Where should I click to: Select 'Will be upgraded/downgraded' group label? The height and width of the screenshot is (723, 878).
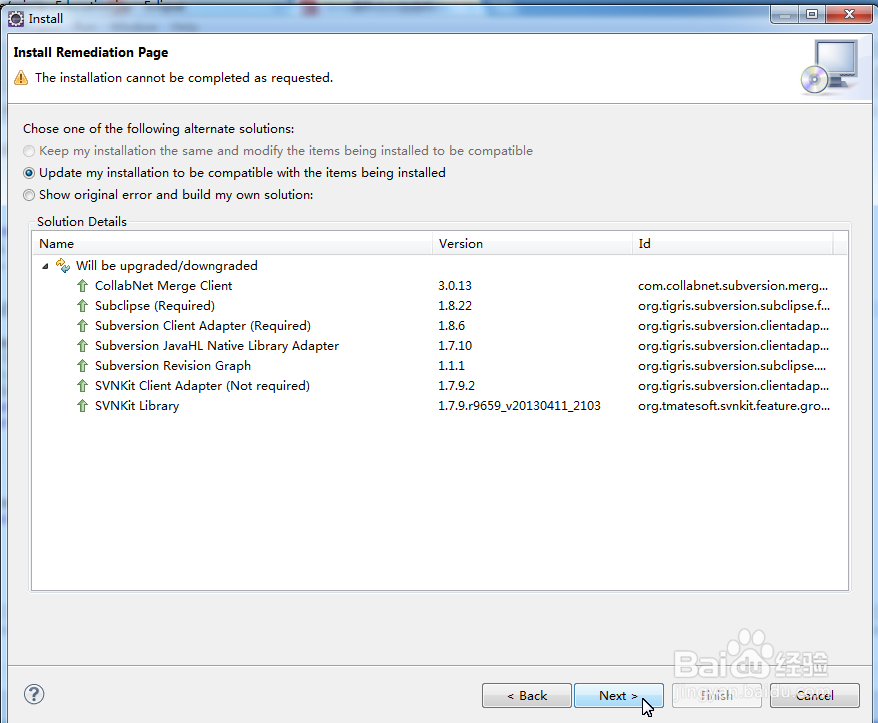[167, 265]
